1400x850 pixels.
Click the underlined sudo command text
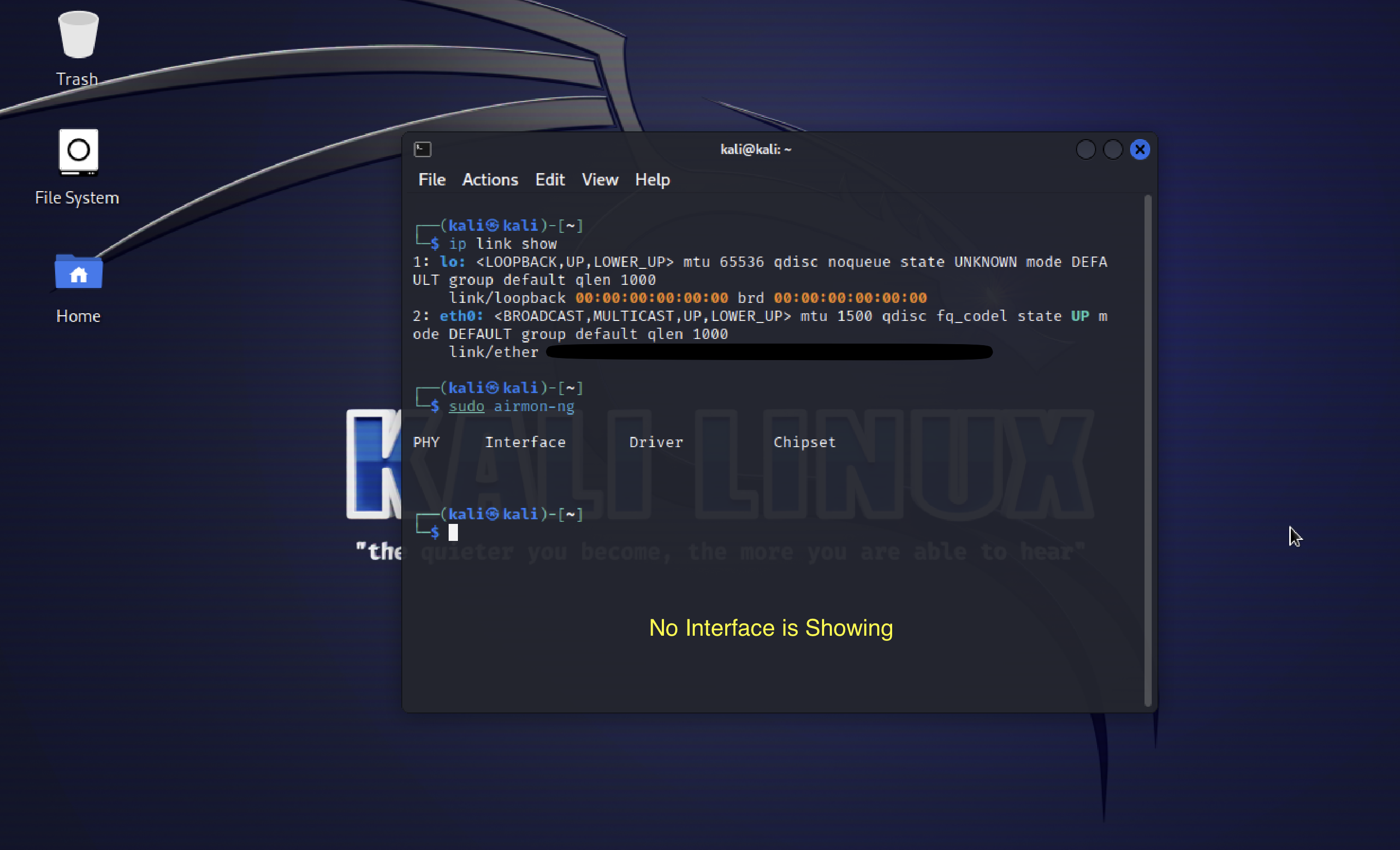466,406
